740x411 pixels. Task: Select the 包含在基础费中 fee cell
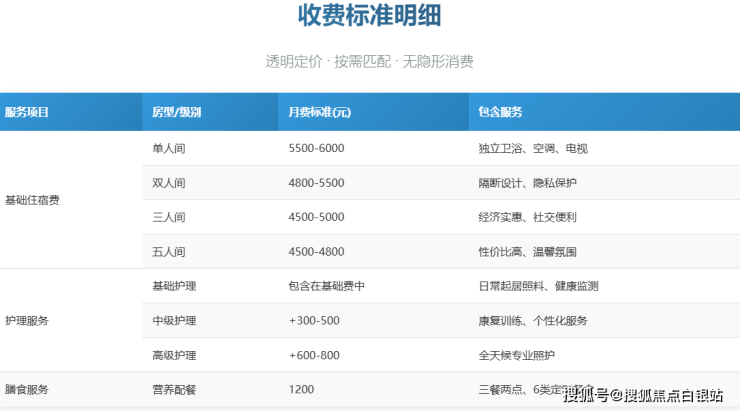(x=326, y=286)
